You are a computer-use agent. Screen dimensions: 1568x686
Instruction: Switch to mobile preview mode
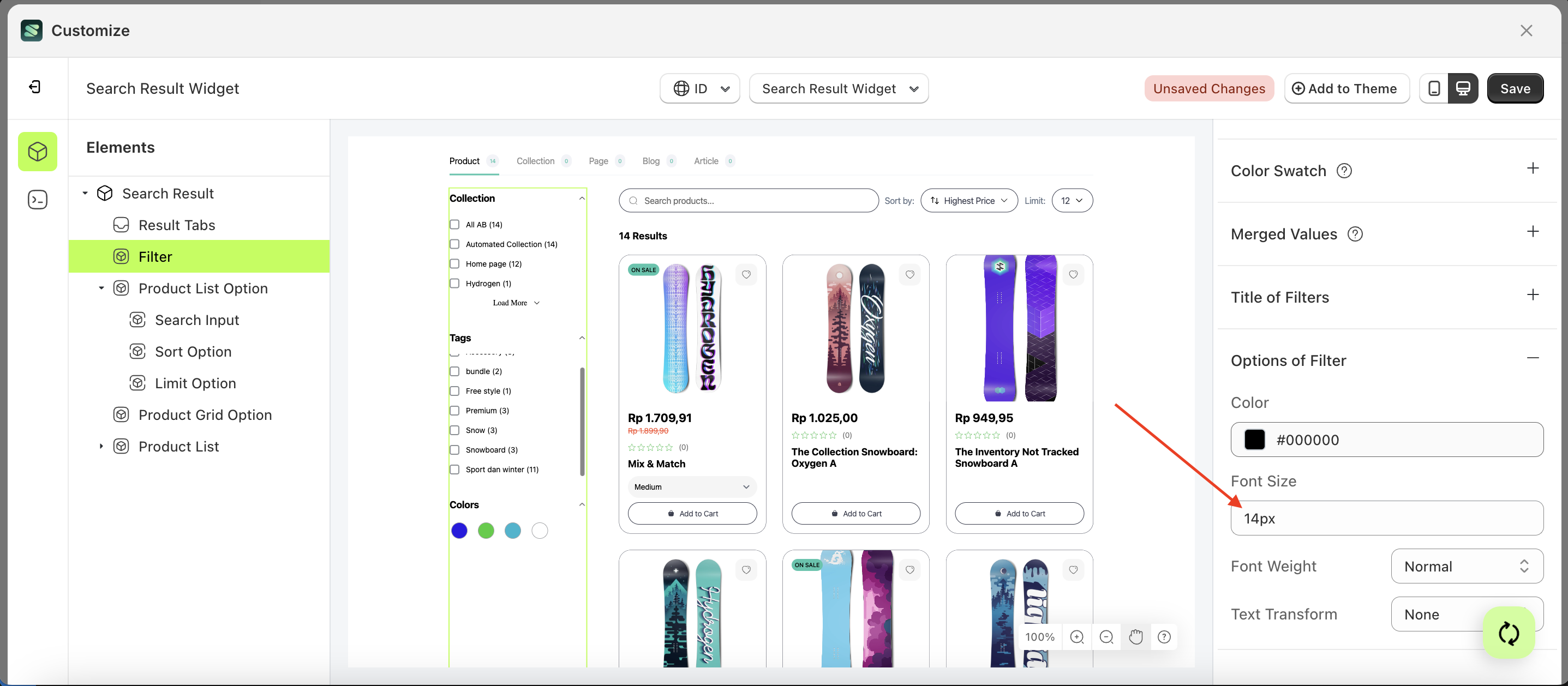[1435, 88]
